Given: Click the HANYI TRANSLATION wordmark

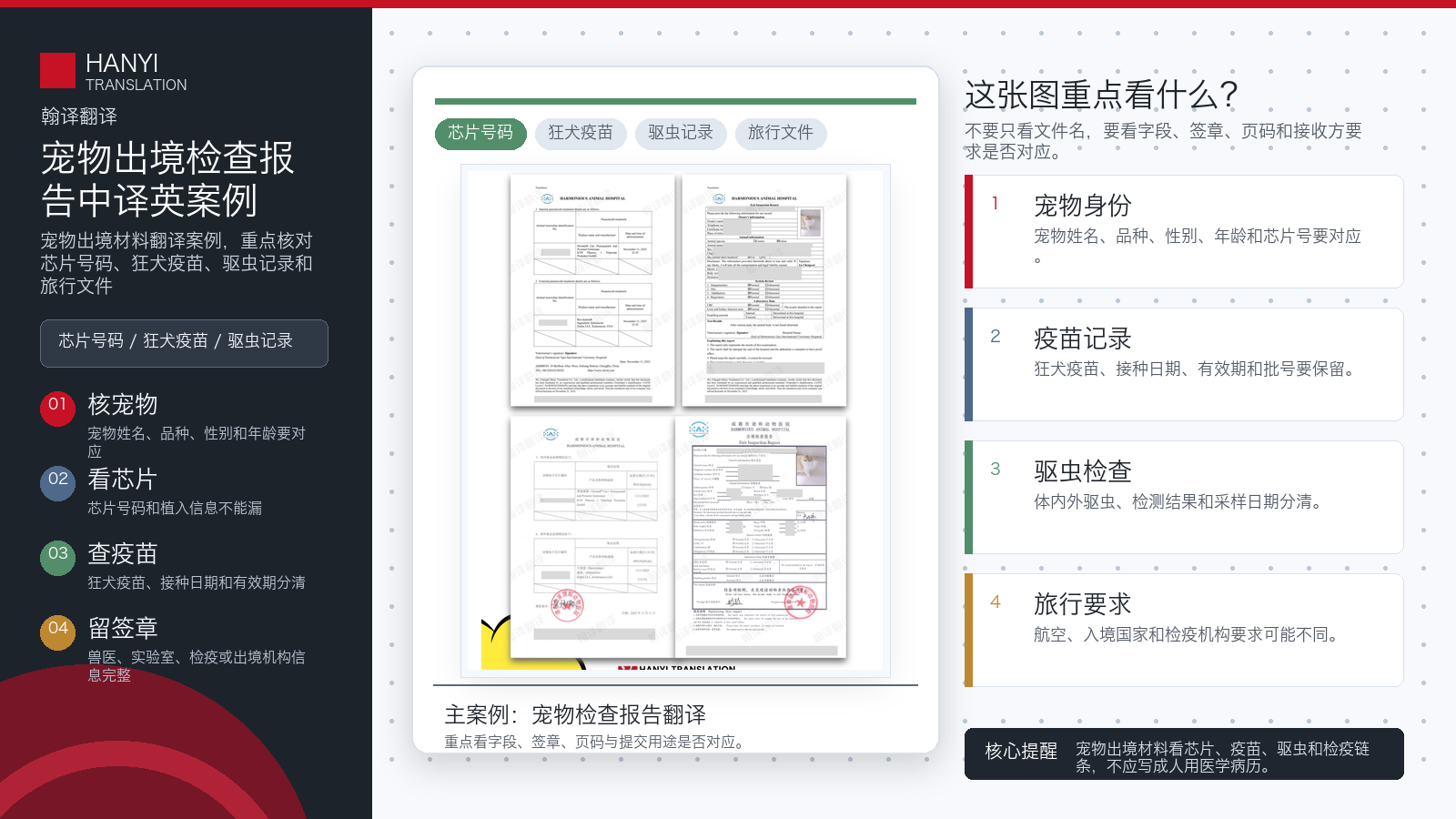Looking at the screenshot, I should (x=136, y=71).
